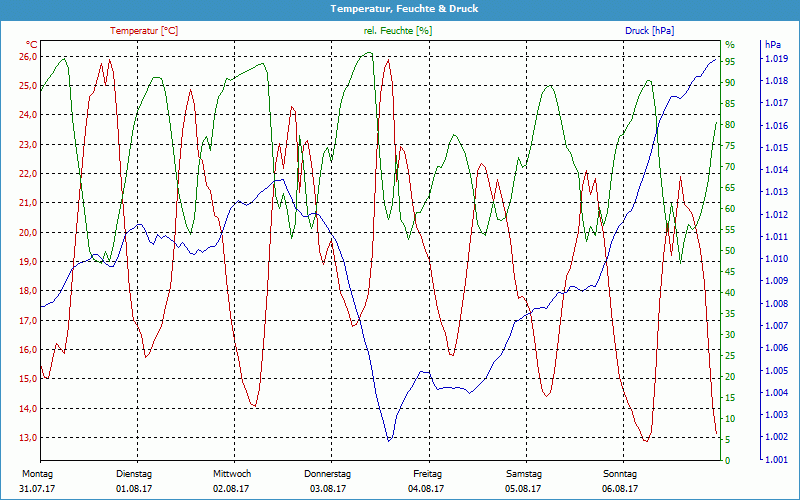Click the '1.019' pressure axis value

click(776, 59)
